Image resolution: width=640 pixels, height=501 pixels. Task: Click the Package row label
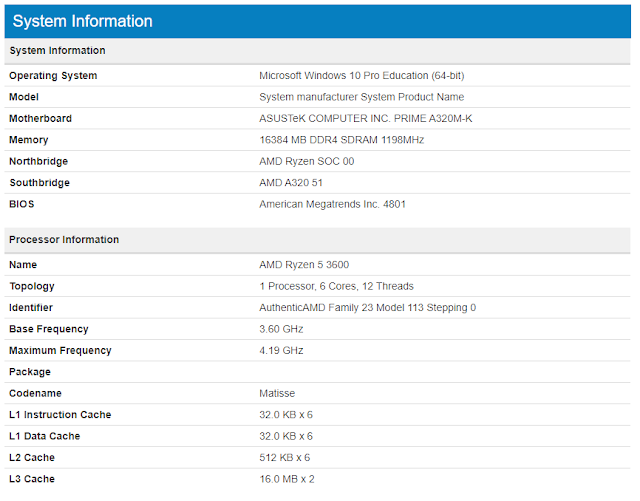click(30, 372)
